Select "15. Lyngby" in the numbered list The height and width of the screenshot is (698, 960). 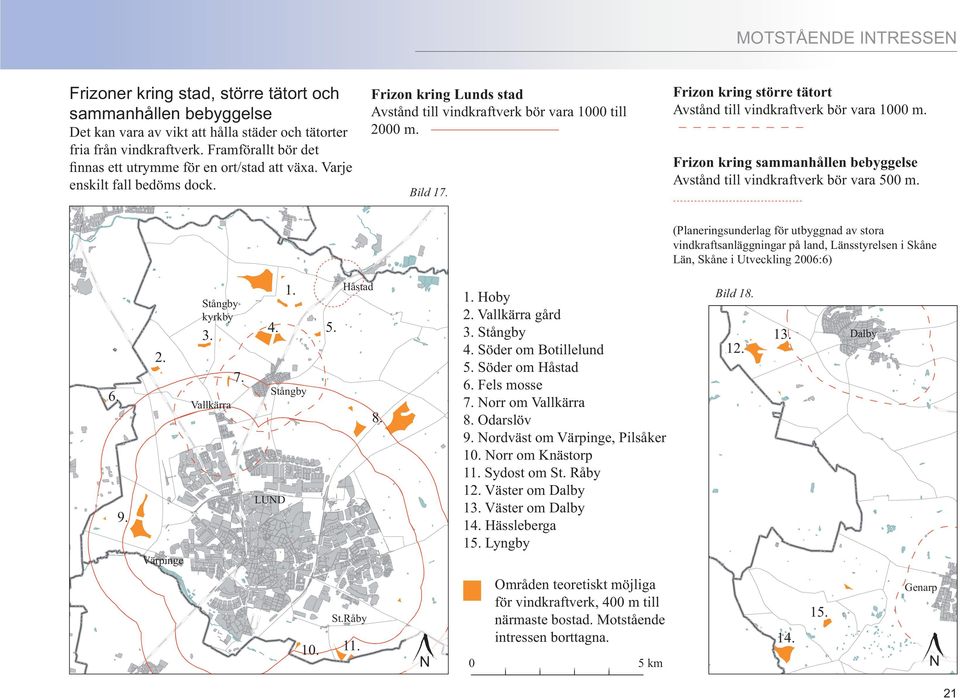click(x=497, y=543)
